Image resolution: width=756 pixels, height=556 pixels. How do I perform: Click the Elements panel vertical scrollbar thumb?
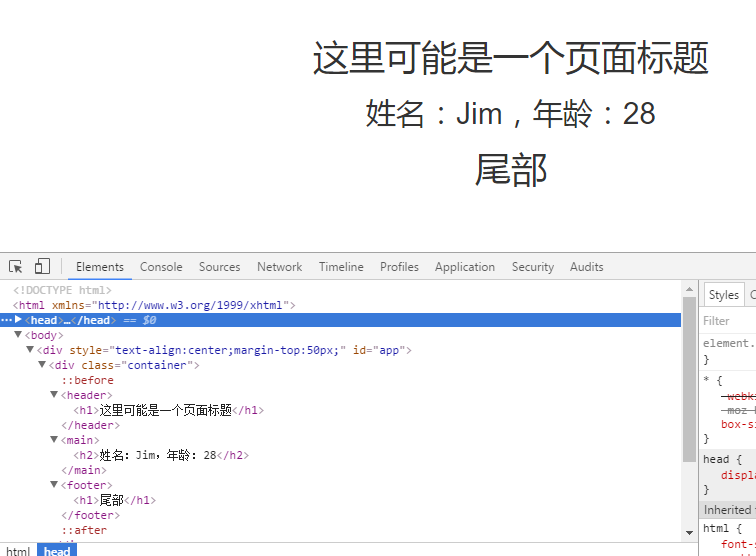coord(689,380)
